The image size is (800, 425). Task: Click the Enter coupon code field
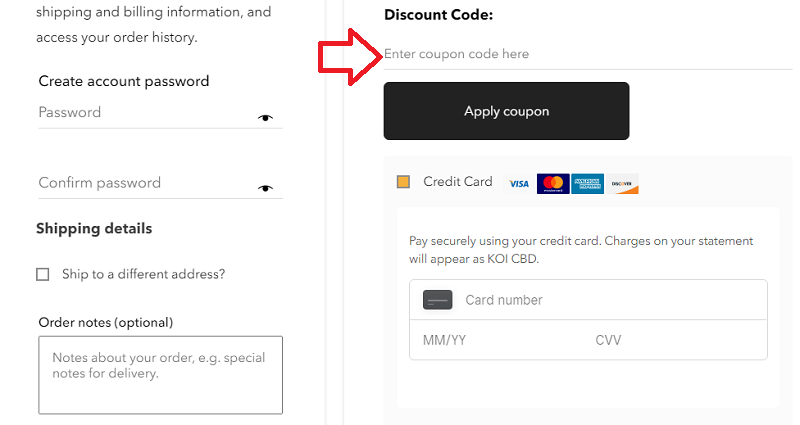580,54
